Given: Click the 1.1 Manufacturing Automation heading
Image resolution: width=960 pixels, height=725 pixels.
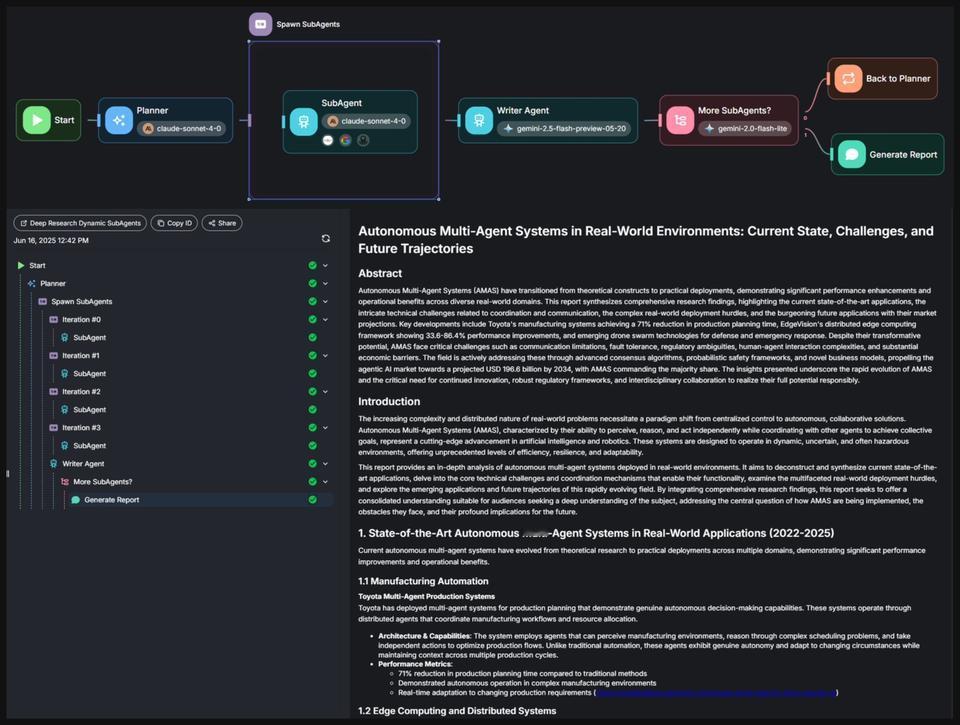Looking at the screenshot, I should click(x=424, y=582).
